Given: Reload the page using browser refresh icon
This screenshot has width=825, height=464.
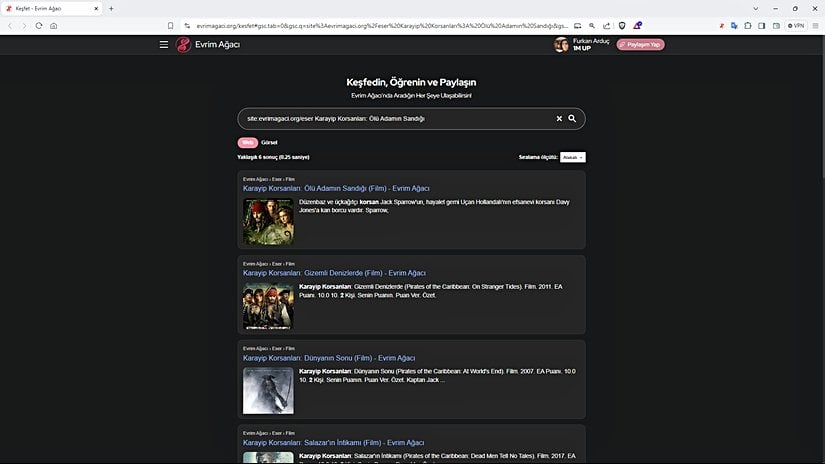Looking at the screenshot, I should point(39,25).
